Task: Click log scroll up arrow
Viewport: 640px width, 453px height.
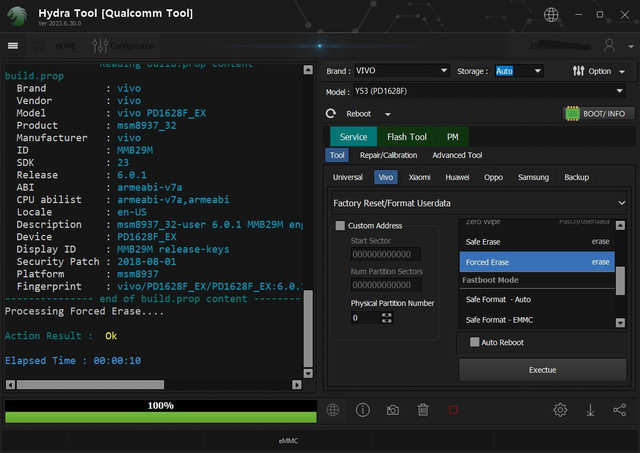Action: [308, 70]
